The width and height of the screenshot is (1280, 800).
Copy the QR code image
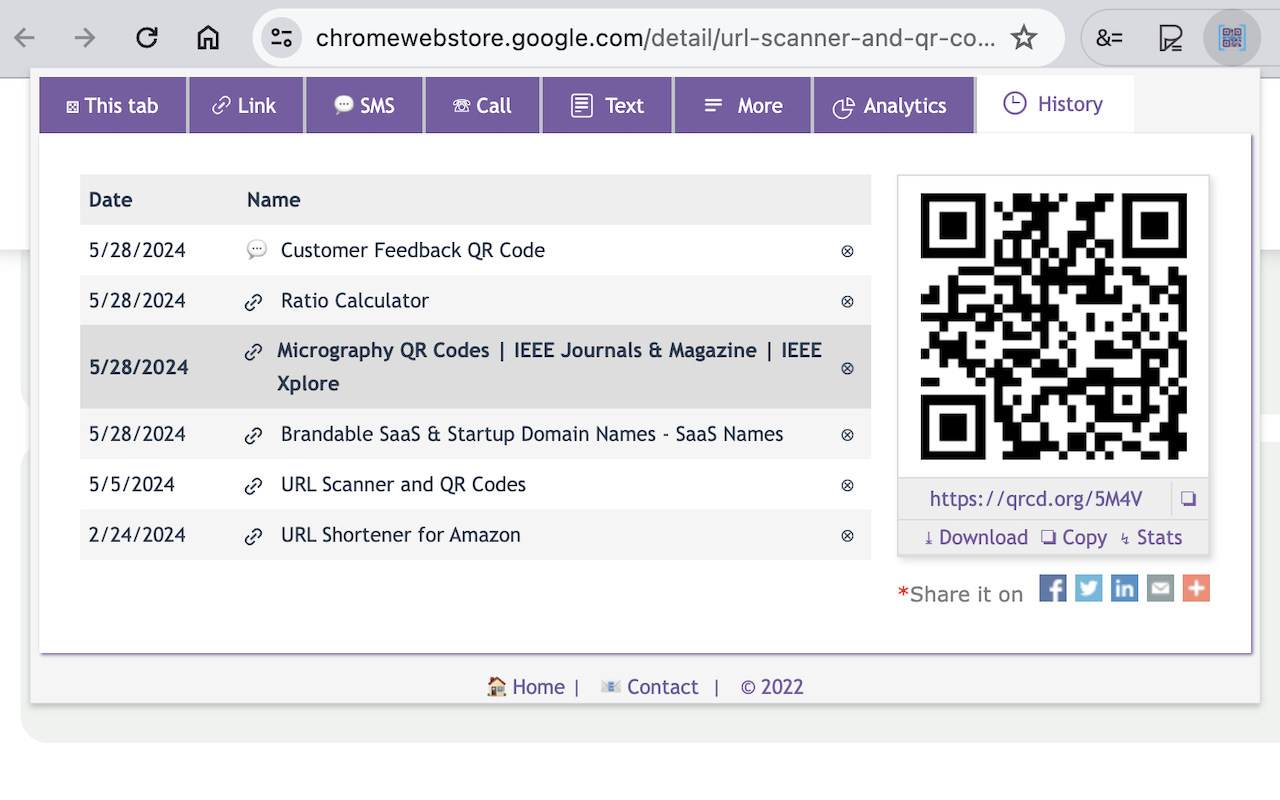(x=1074, y=537)
